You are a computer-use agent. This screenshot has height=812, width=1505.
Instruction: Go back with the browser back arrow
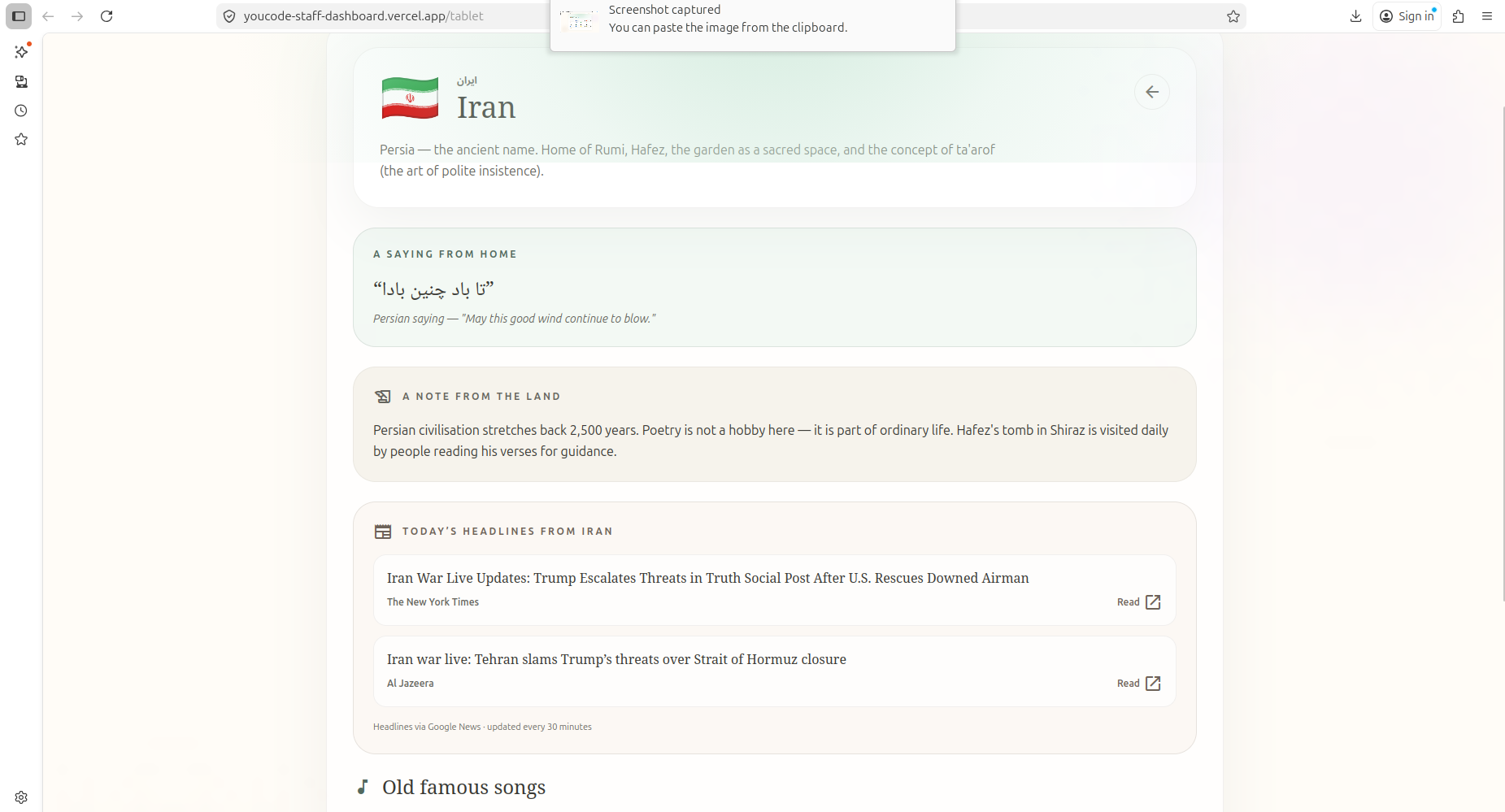click(x=48, y=16)
